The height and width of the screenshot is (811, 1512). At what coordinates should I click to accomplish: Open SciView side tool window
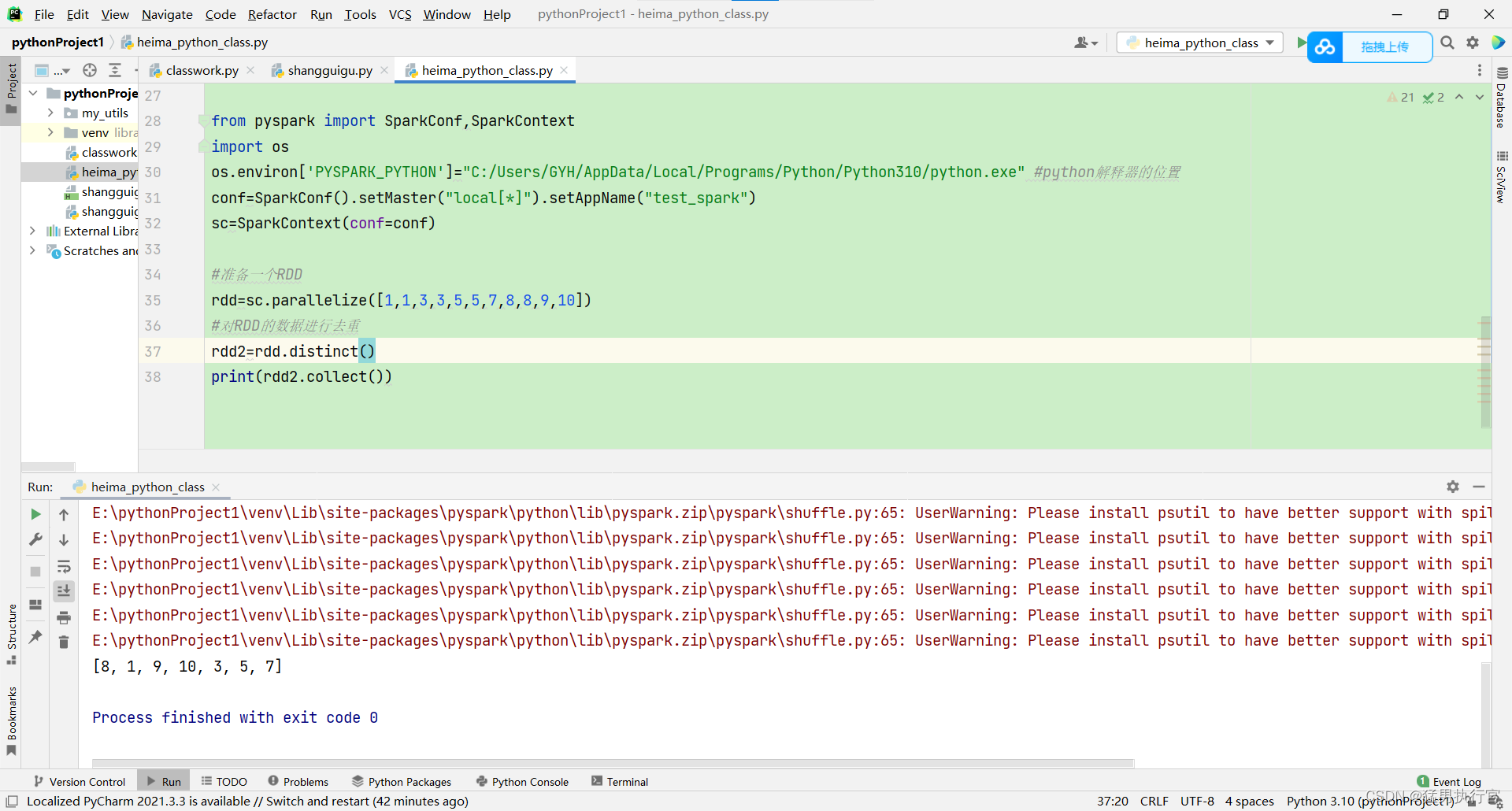(x=1502, y=177)
